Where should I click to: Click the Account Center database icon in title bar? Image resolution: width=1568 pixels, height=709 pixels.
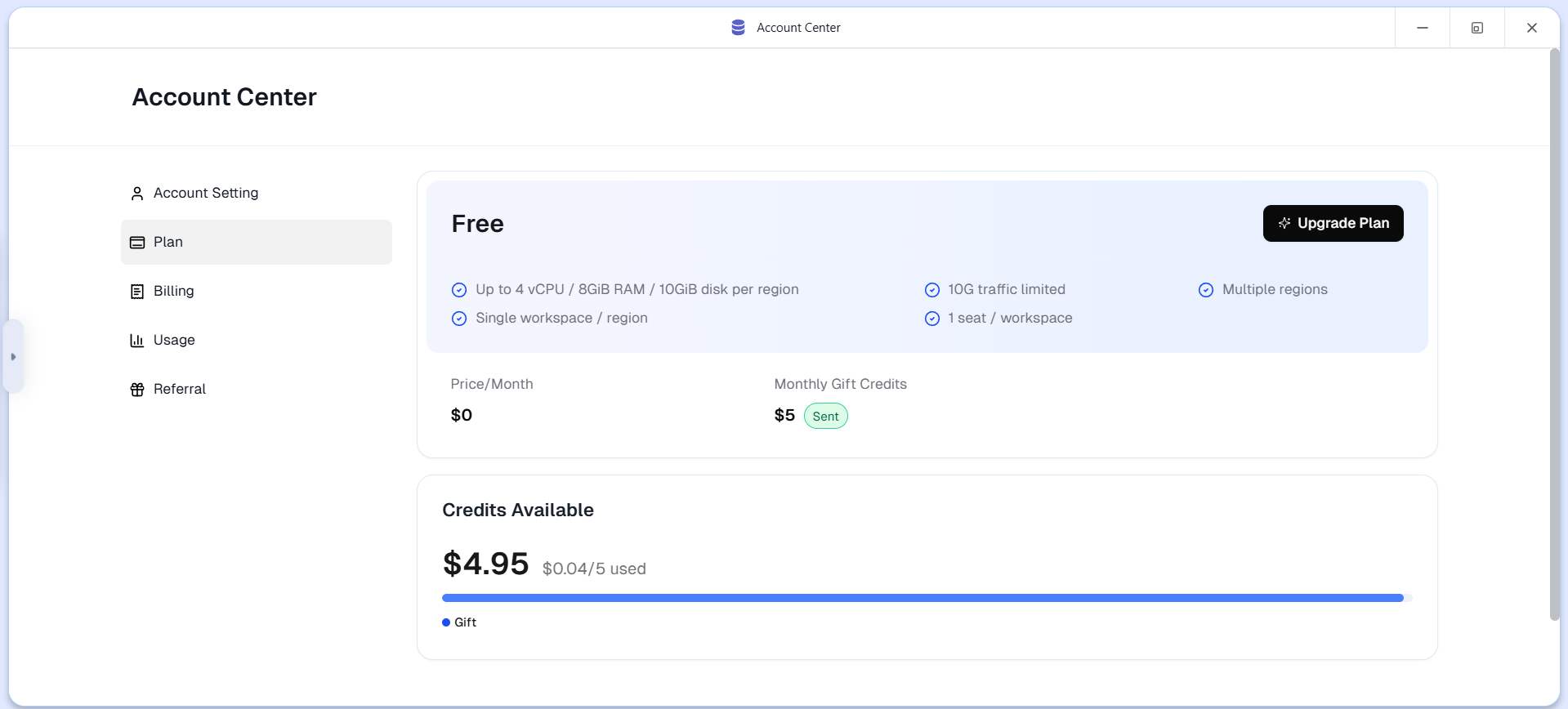(x=738, y=28)
